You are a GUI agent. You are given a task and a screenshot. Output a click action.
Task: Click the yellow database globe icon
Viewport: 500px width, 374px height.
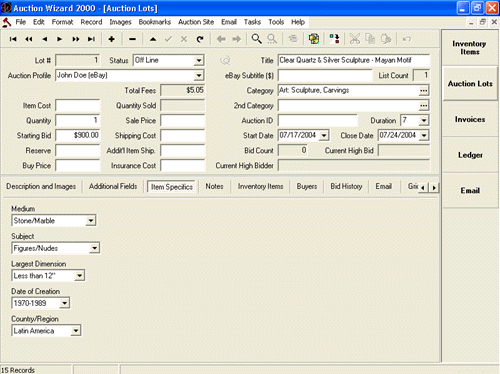(314, 39)
